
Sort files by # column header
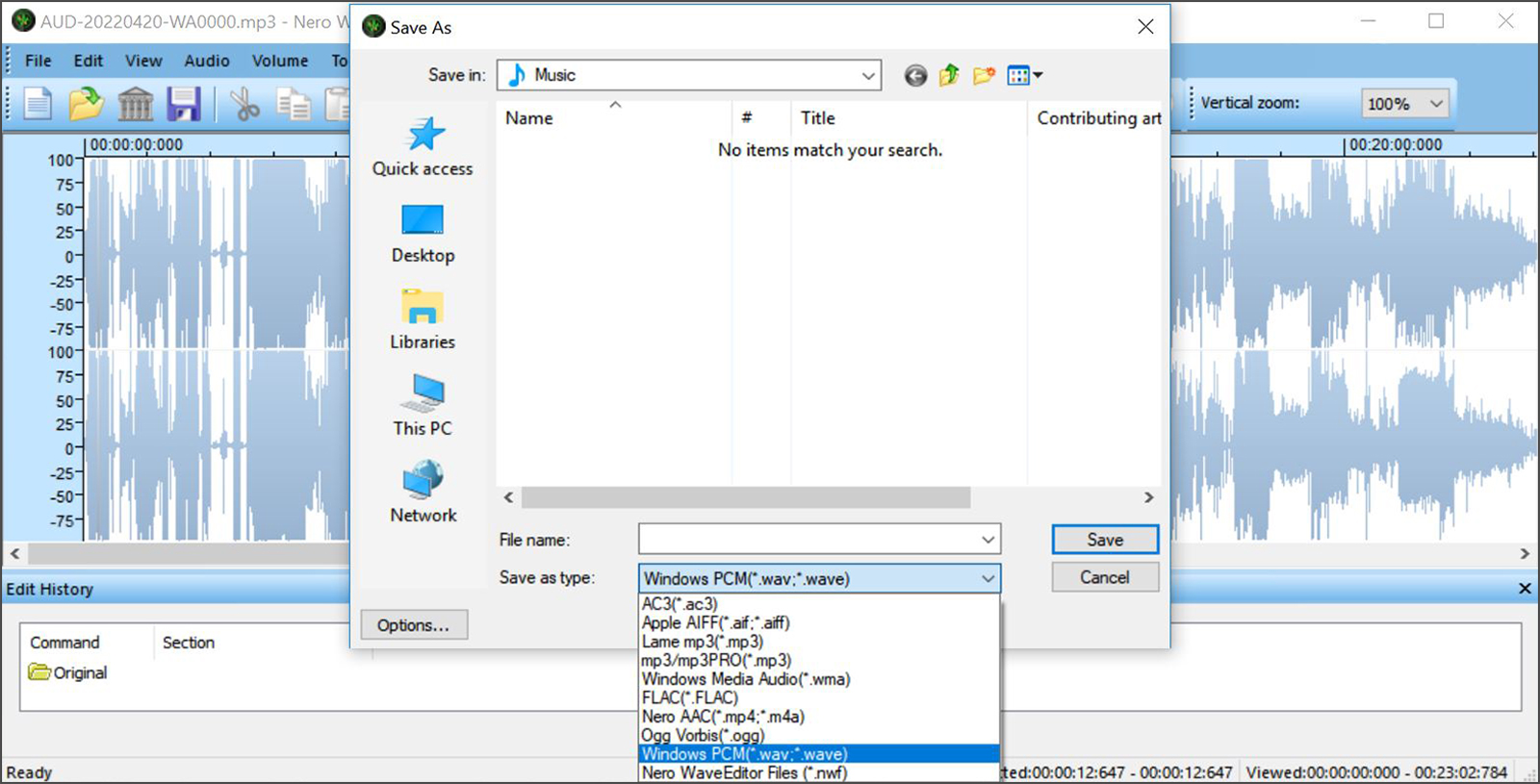(761, 118)
